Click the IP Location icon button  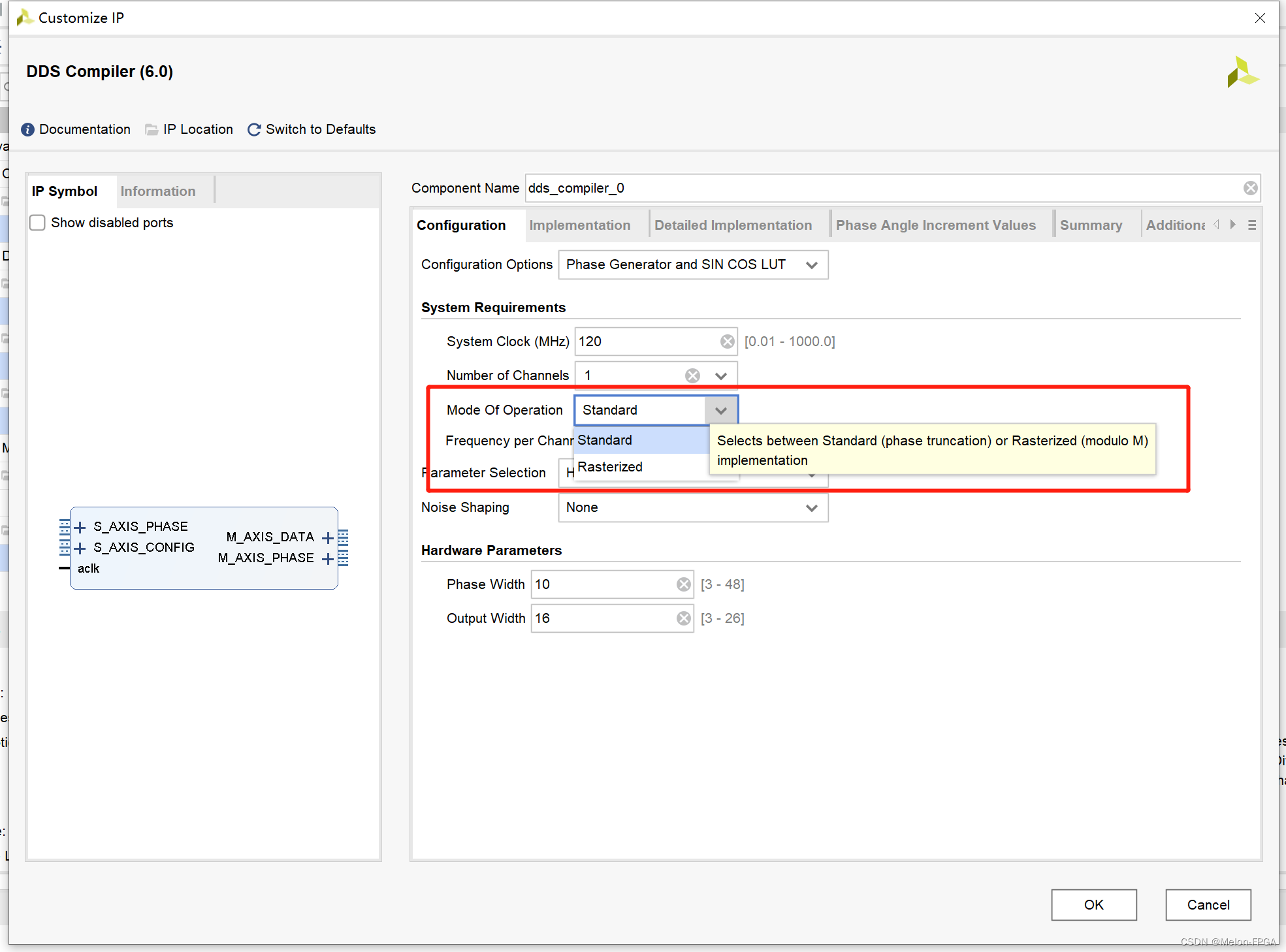[153, 129]
